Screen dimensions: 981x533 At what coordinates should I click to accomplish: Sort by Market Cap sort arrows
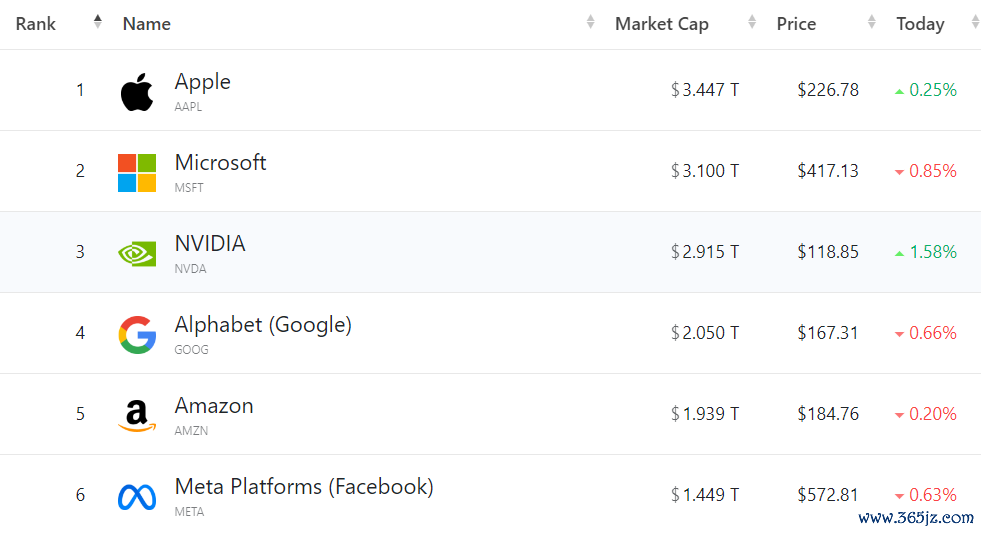point(752,22)
